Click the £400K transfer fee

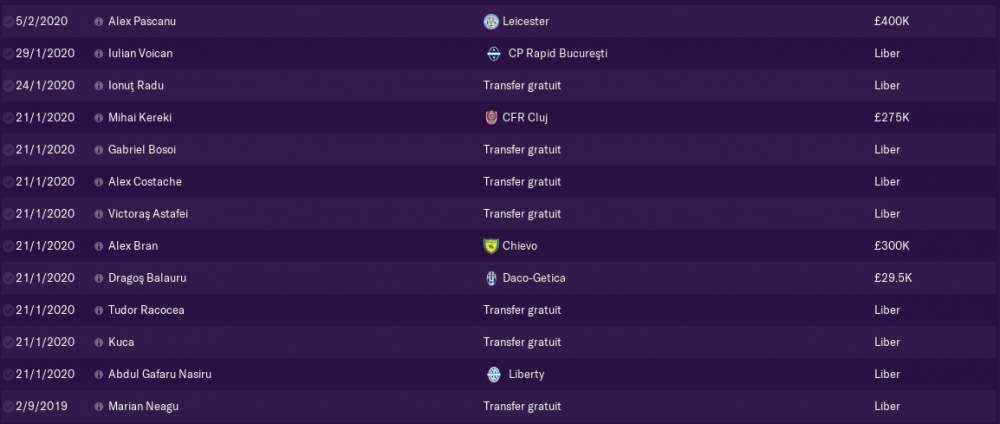pos(892,22)
